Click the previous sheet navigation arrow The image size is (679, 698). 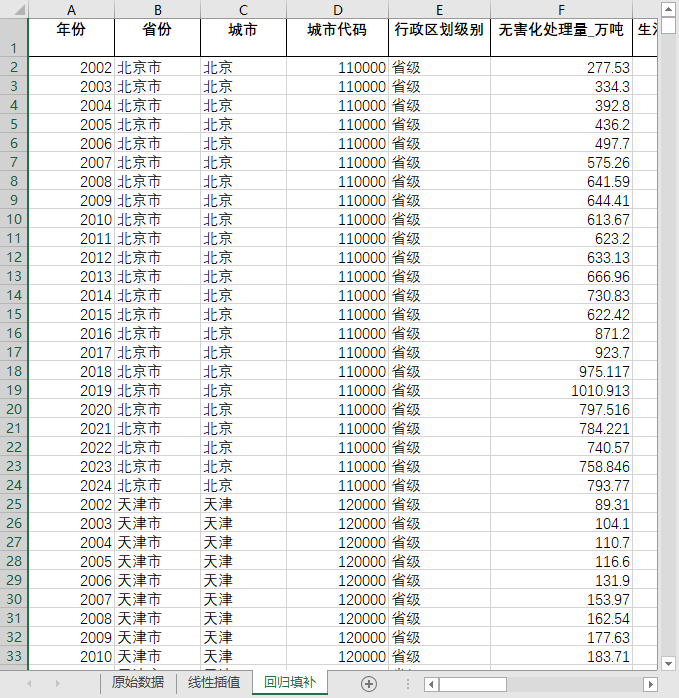(29, 683)
